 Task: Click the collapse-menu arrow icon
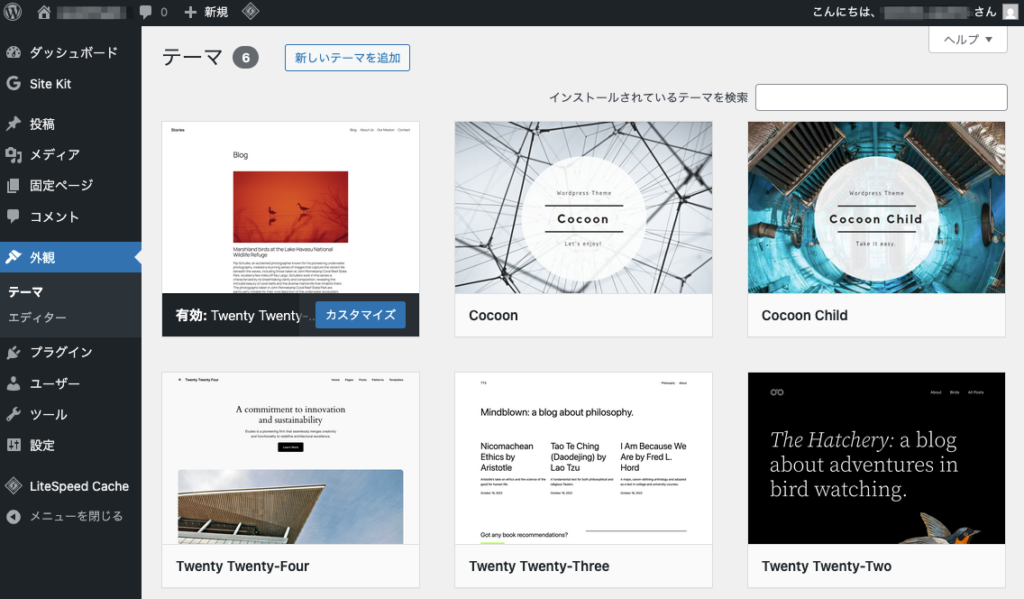14,517
